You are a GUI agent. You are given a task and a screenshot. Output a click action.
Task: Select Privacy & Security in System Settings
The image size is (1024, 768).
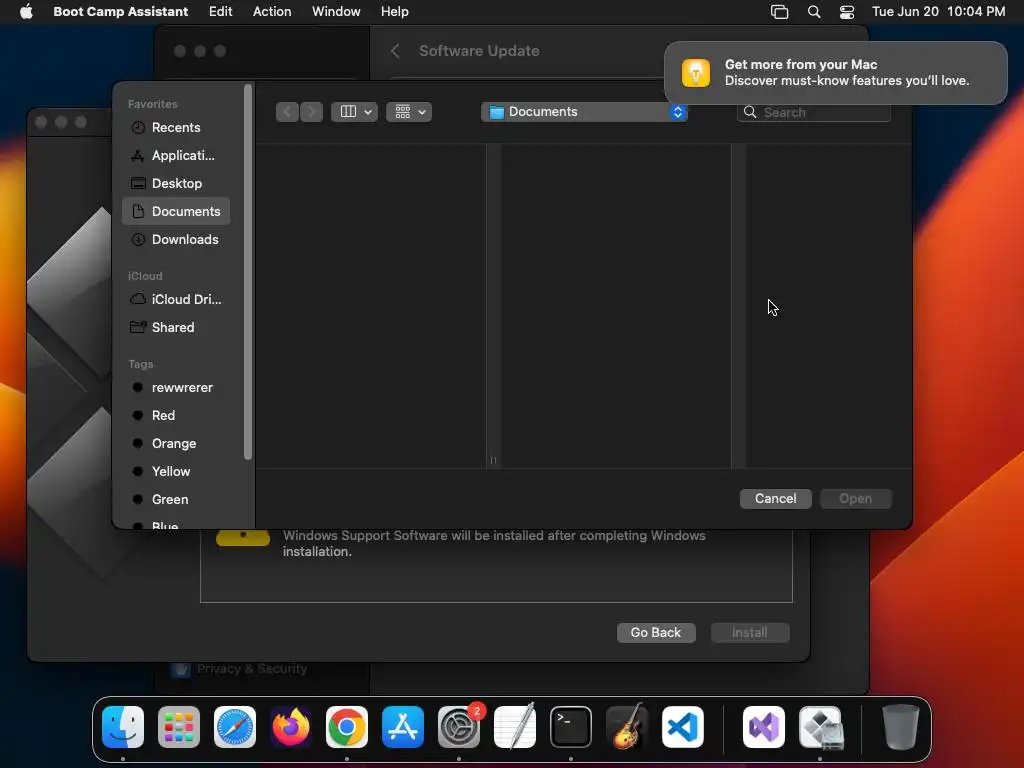(240, 669)
